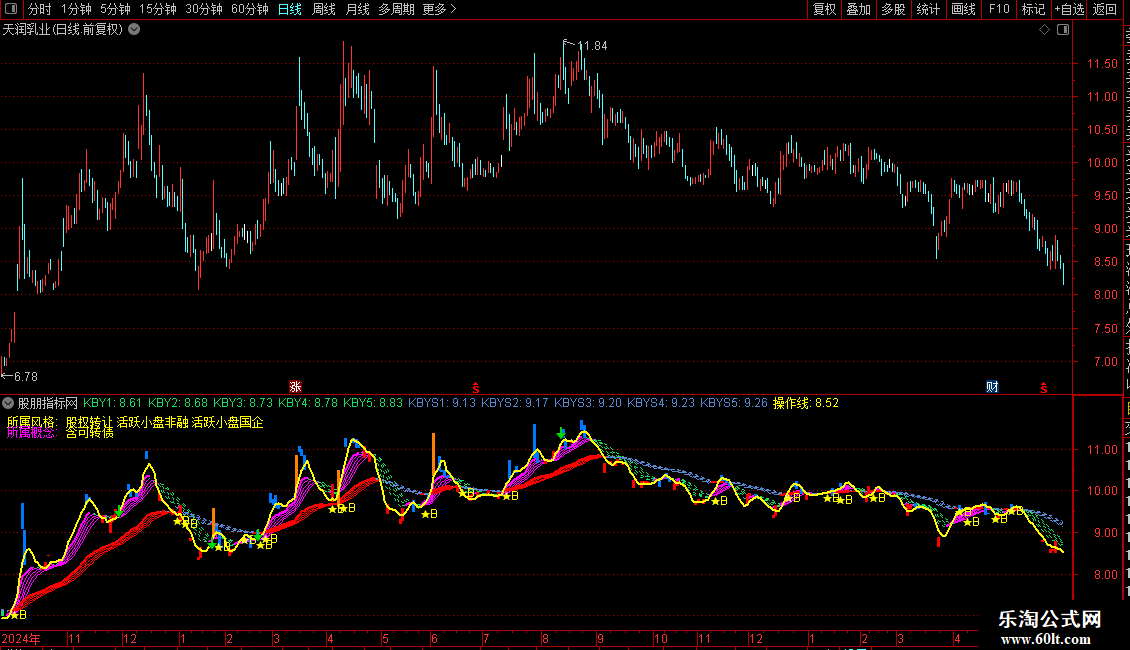Add stock via +自选 button
The image size is (1130, 650).
click(x=1069, y=9)
